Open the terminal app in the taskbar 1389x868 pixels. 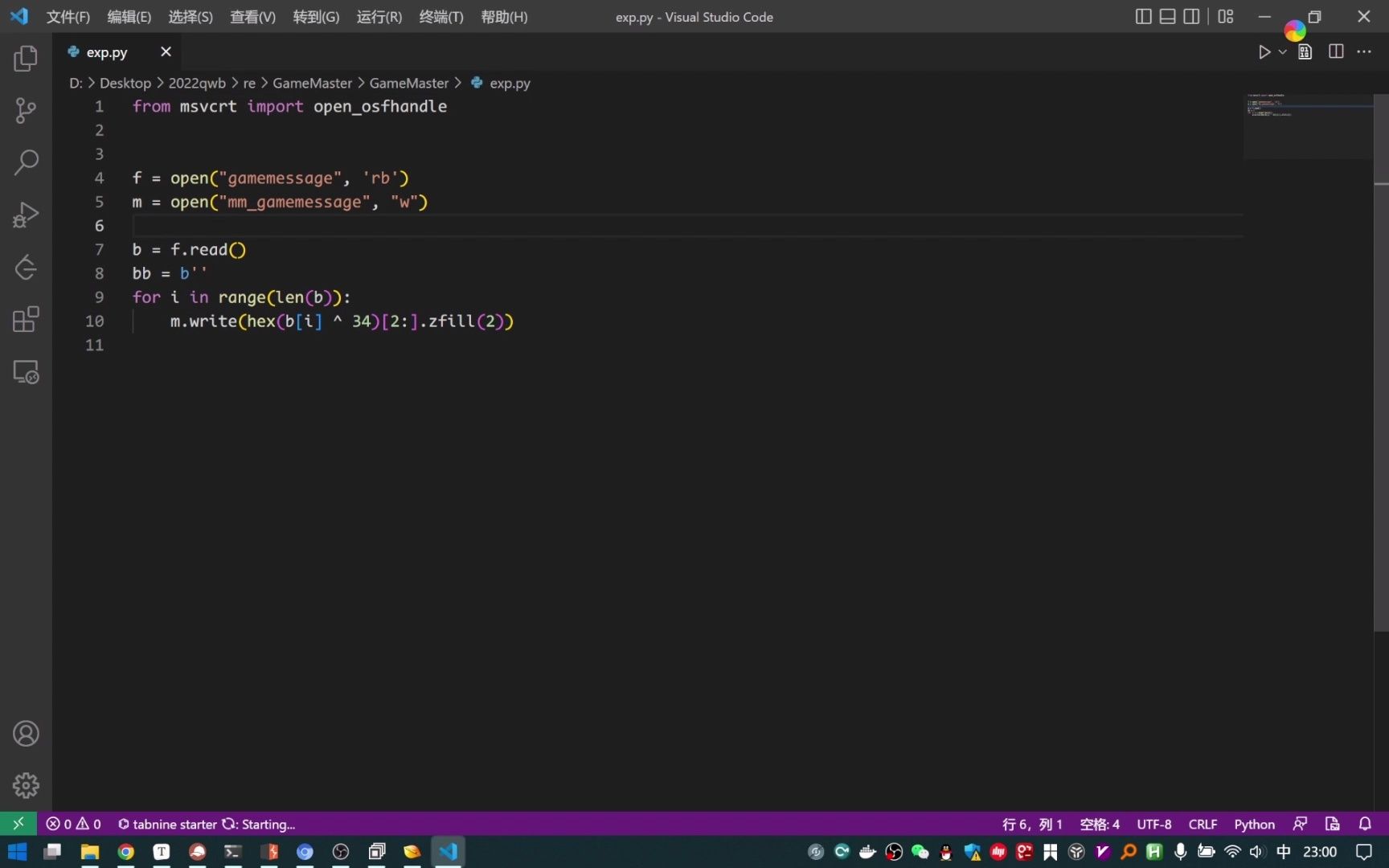pyautogui.click(x=232, y=852)
